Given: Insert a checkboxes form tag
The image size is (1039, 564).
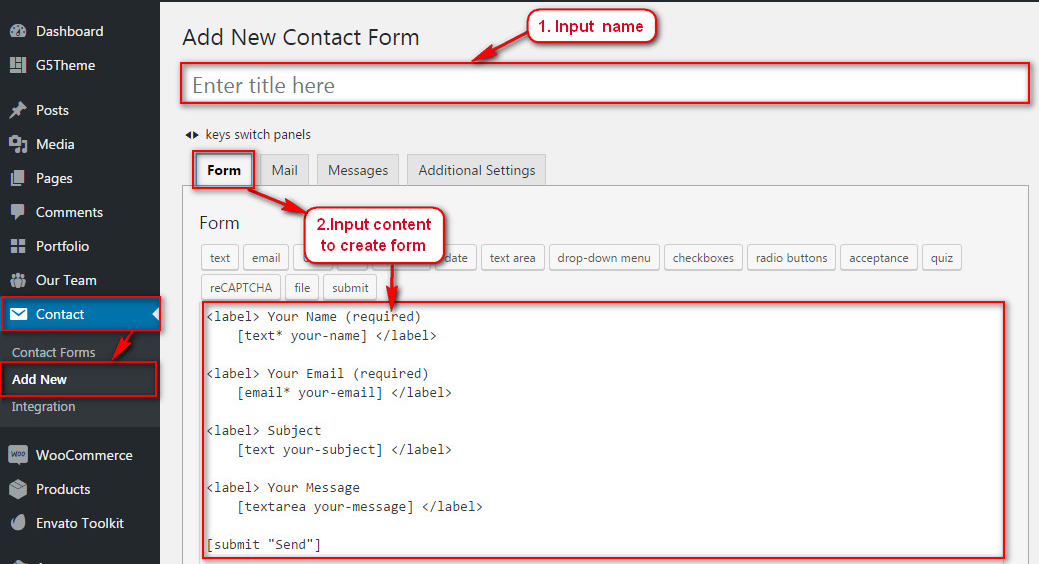Looking at the screenshot, I should coord(703,258).
